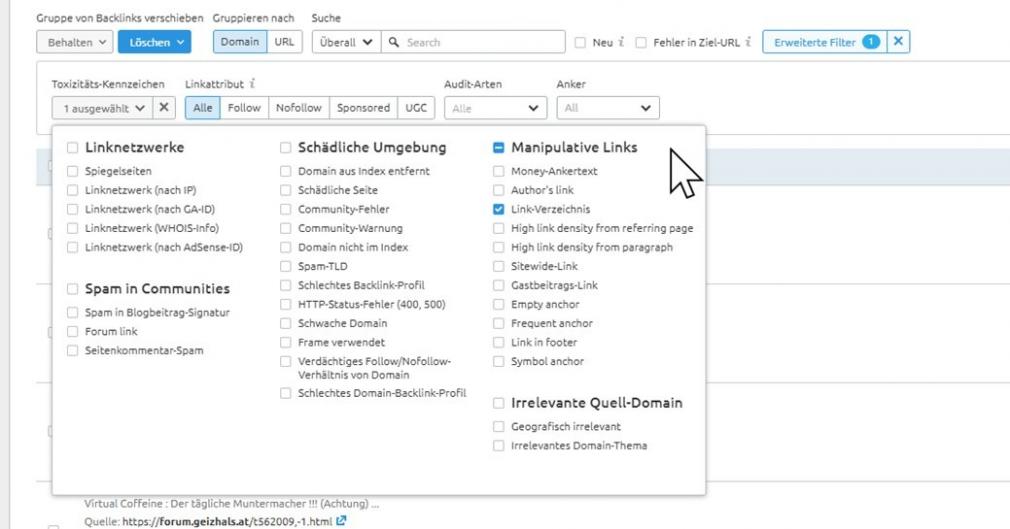The image size is (1010, 529).
Task: Toggle the Manipulative Links group checkbox
Action: [x=499, y=148]
